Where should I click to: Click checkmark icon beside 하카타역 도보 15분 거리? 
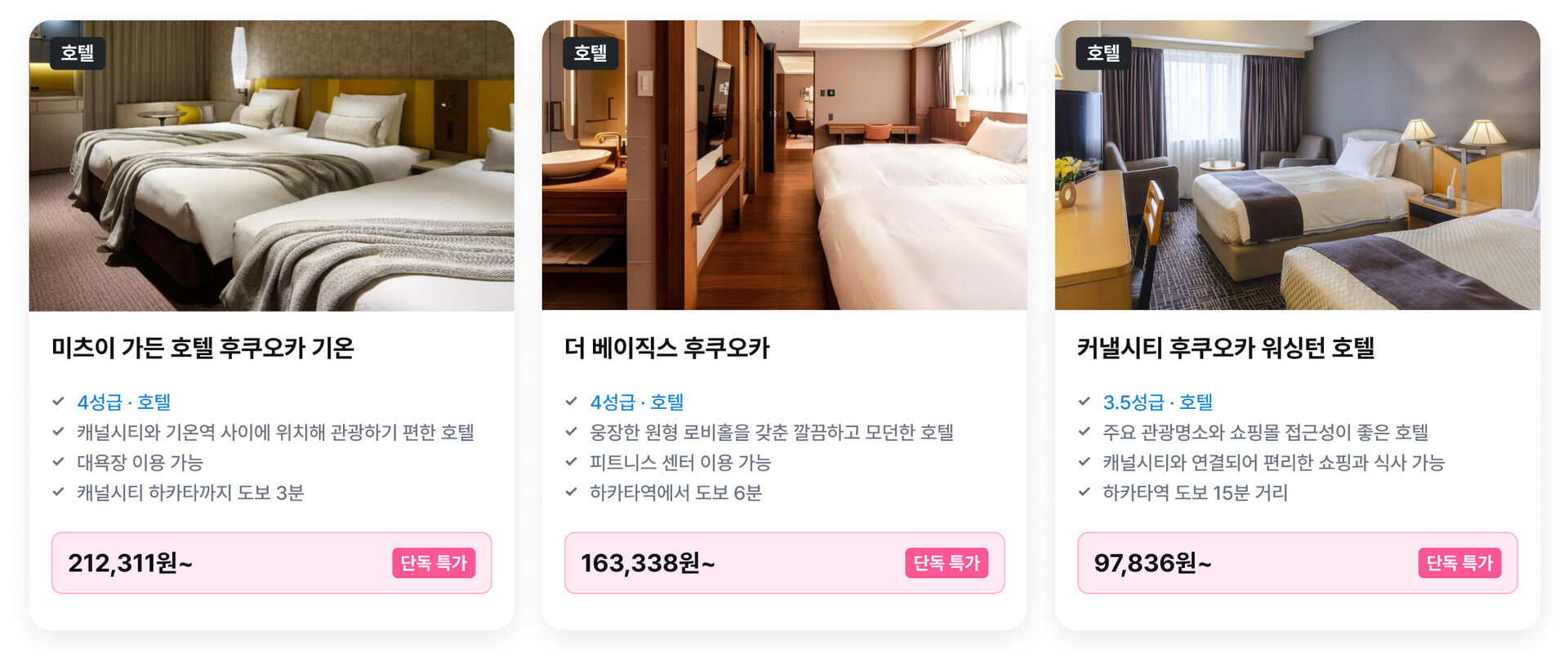(1084, 492)
